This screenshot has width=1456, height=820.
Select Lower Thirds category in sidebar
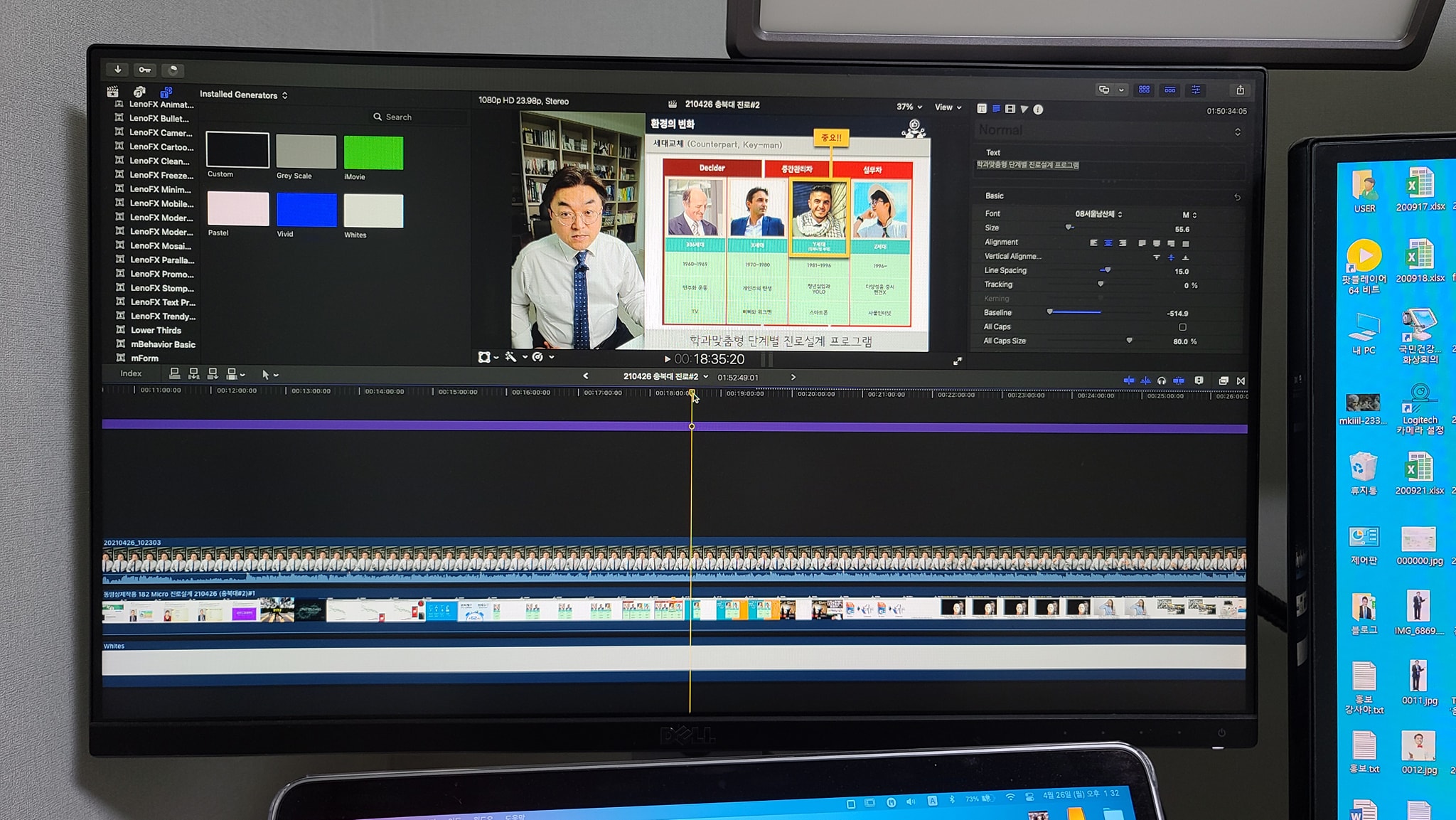pos(156,330)
